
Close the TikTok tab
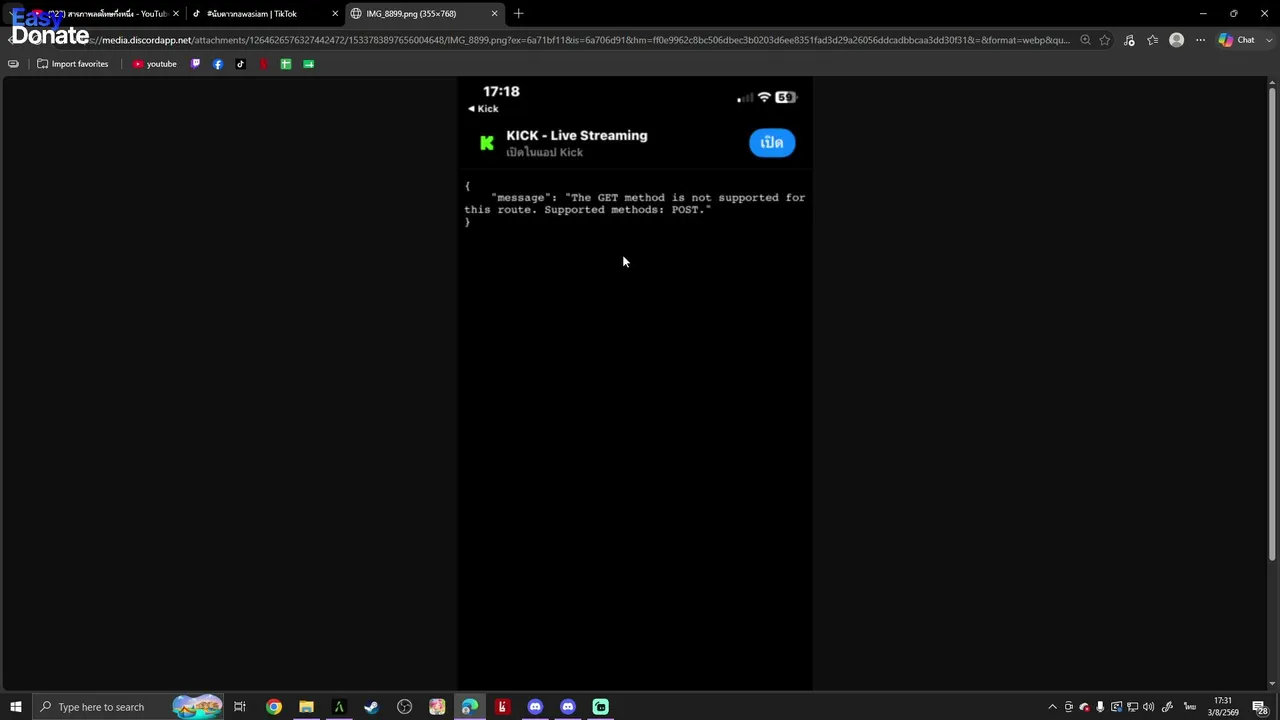pyautogui.click(x=335, y=14)
